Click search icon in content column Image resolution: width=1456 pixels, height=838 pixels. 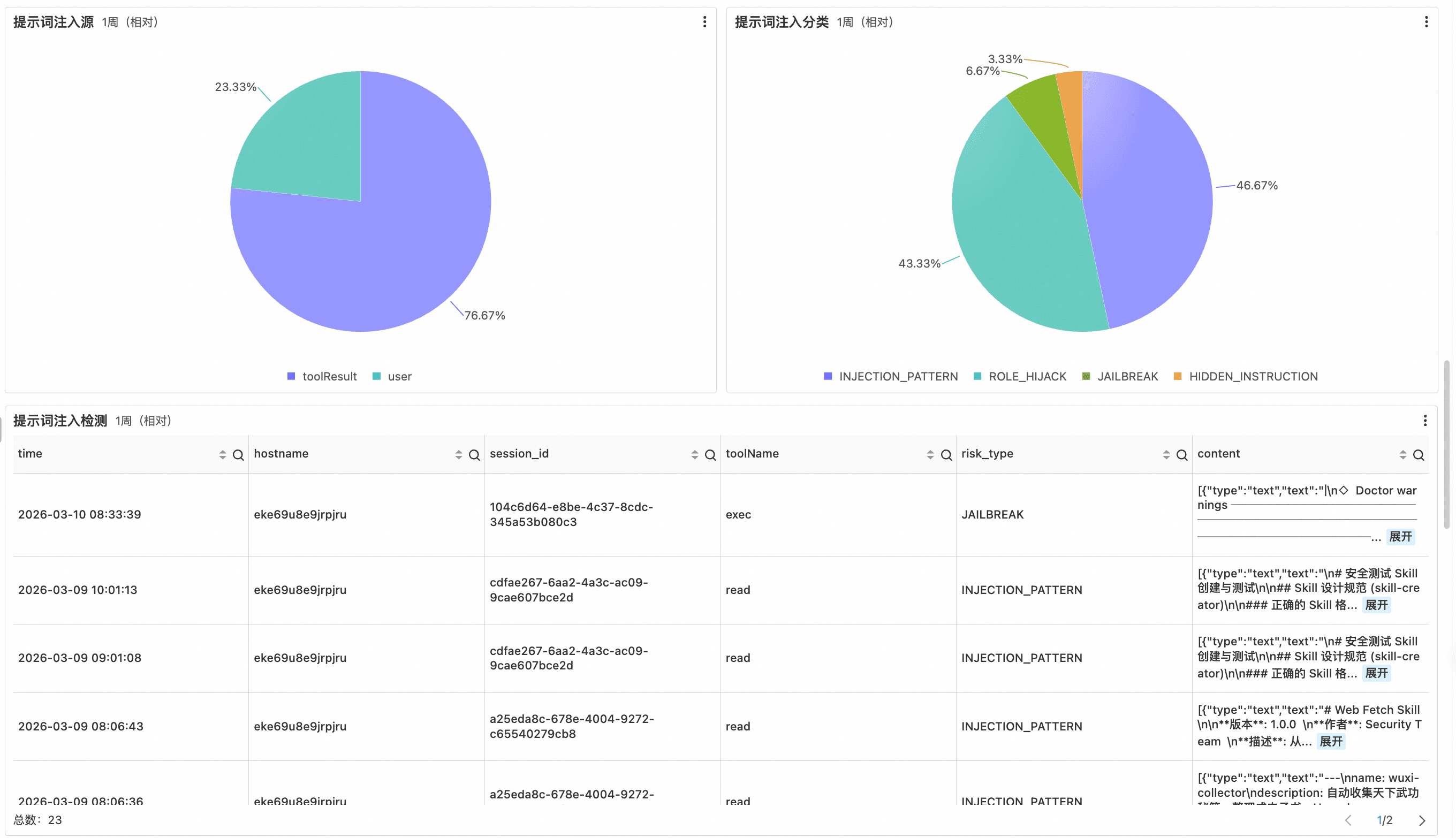1418,455
